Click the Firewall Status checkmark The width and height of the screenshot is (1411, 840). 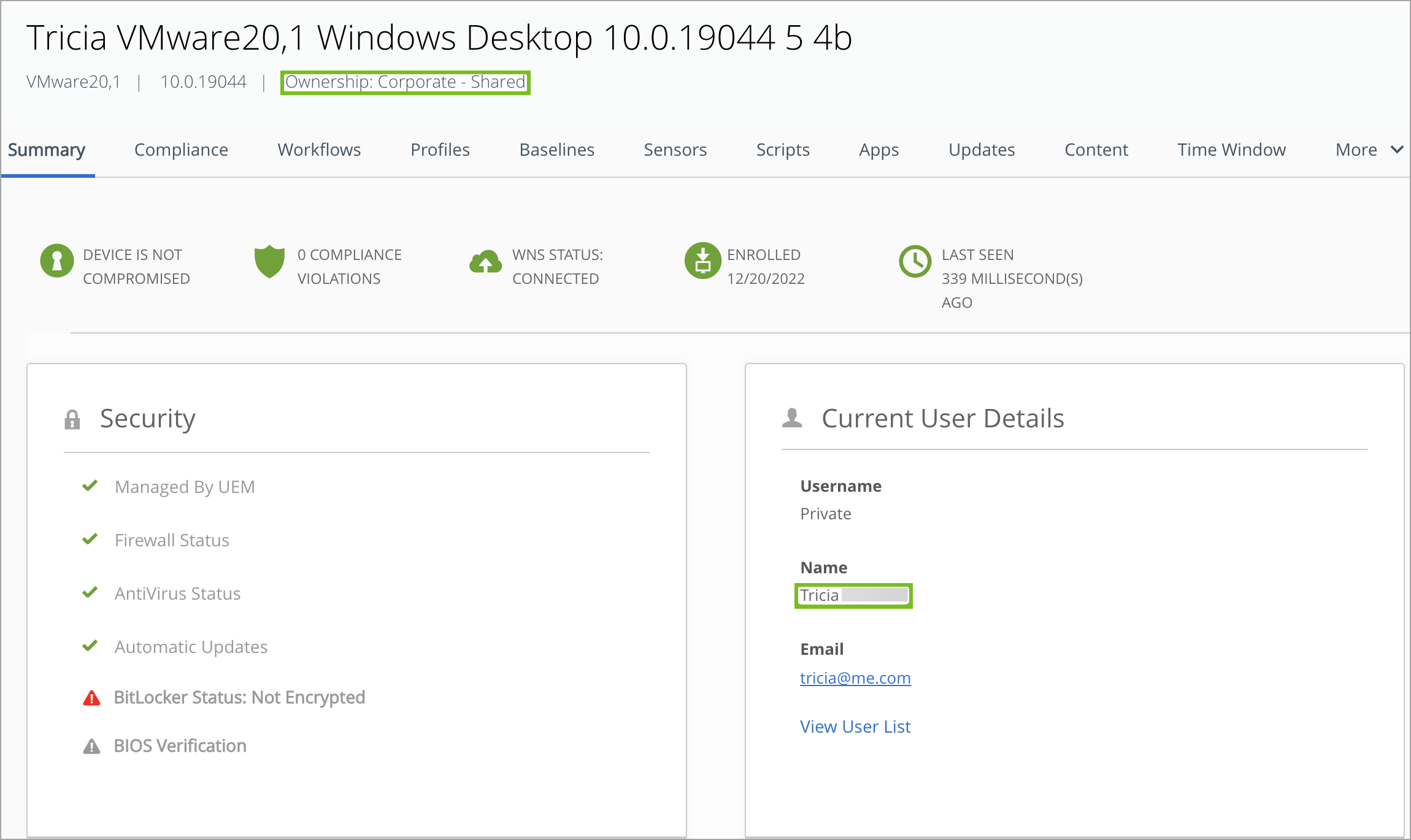click(x=90, y=539)
